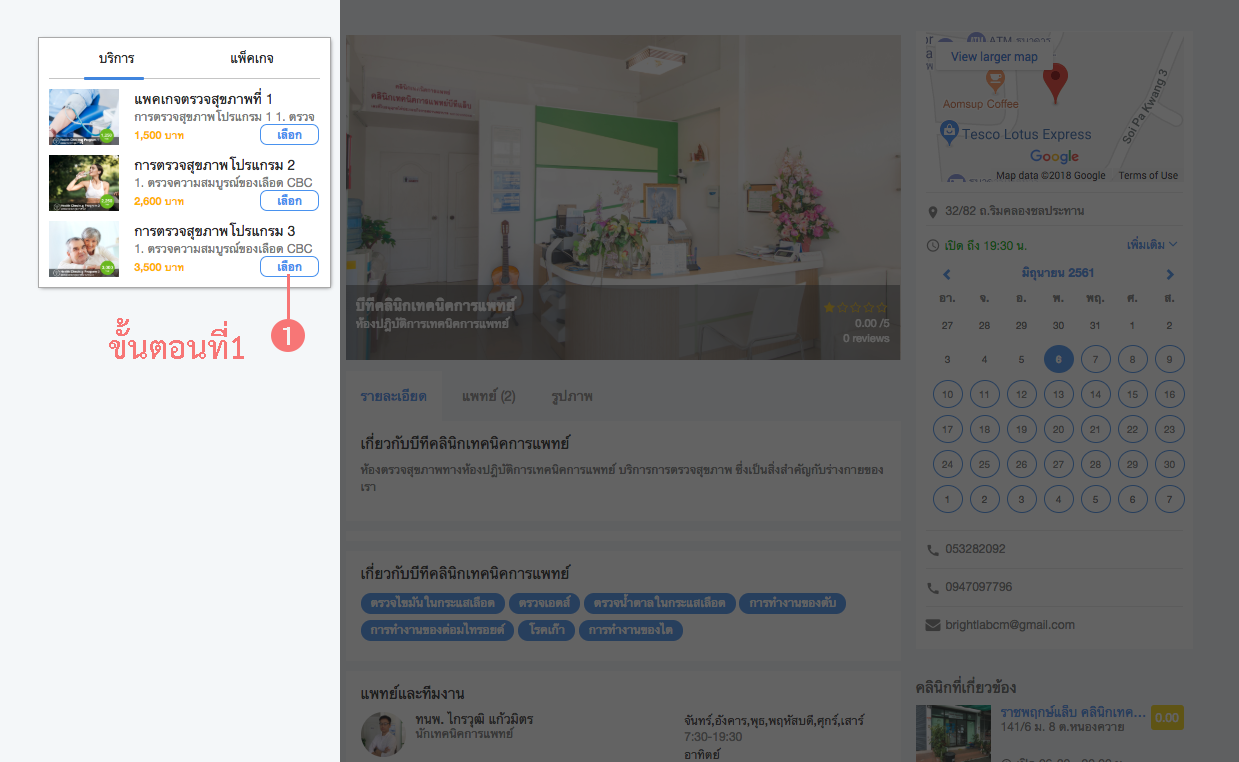Select date 15 on the calendar
1239x762 pixels.
pyautogui.click(x=1132, y=394)
